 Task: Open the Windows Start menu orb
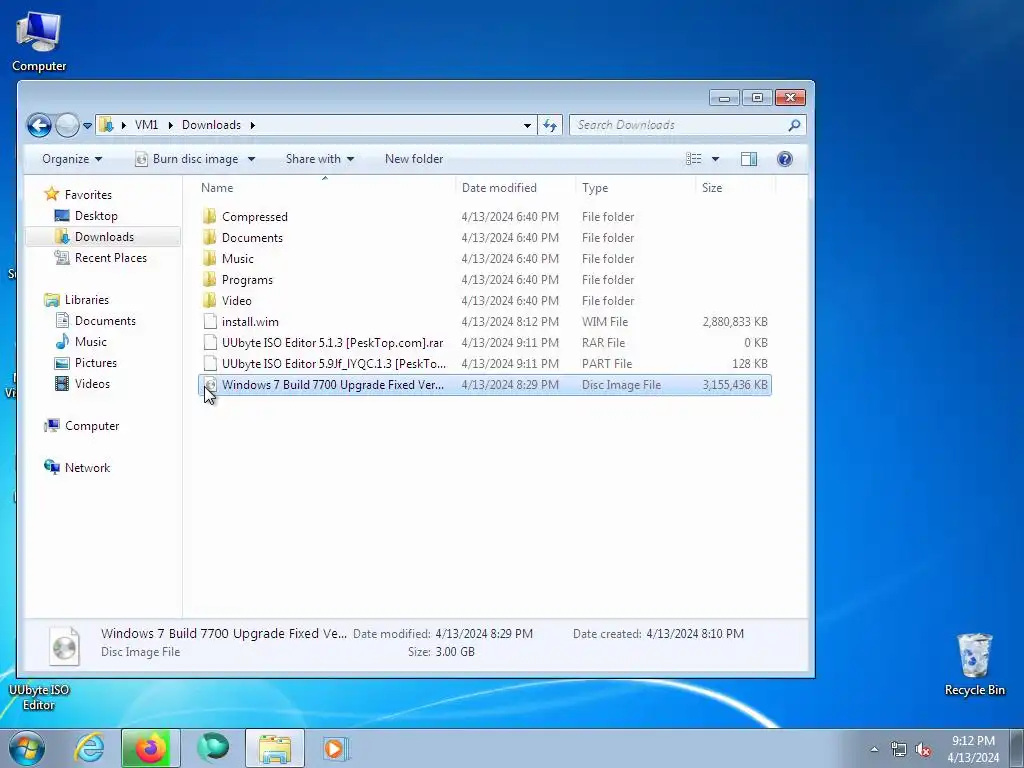click(27, 748)
